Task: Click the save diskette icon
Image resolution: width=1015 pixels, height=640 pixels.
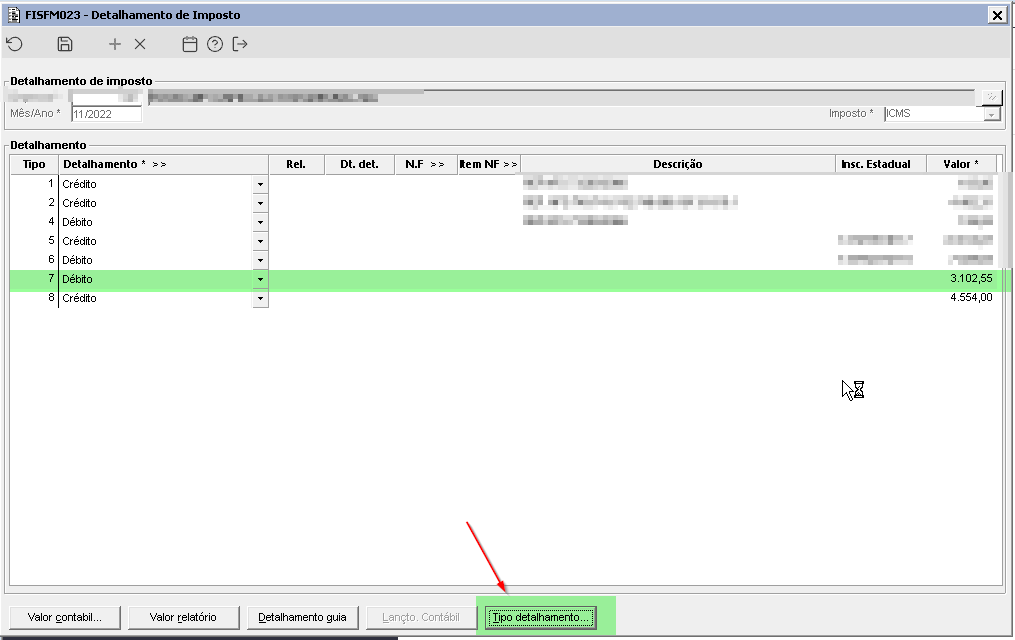Action: (65, 44)
